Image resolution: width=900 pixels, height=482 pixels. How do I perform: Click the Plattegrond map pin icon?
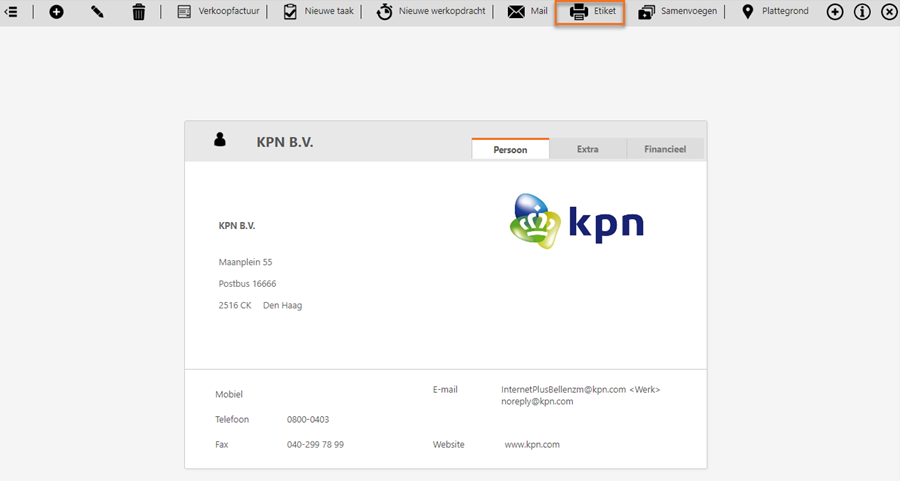click(747, 11)
